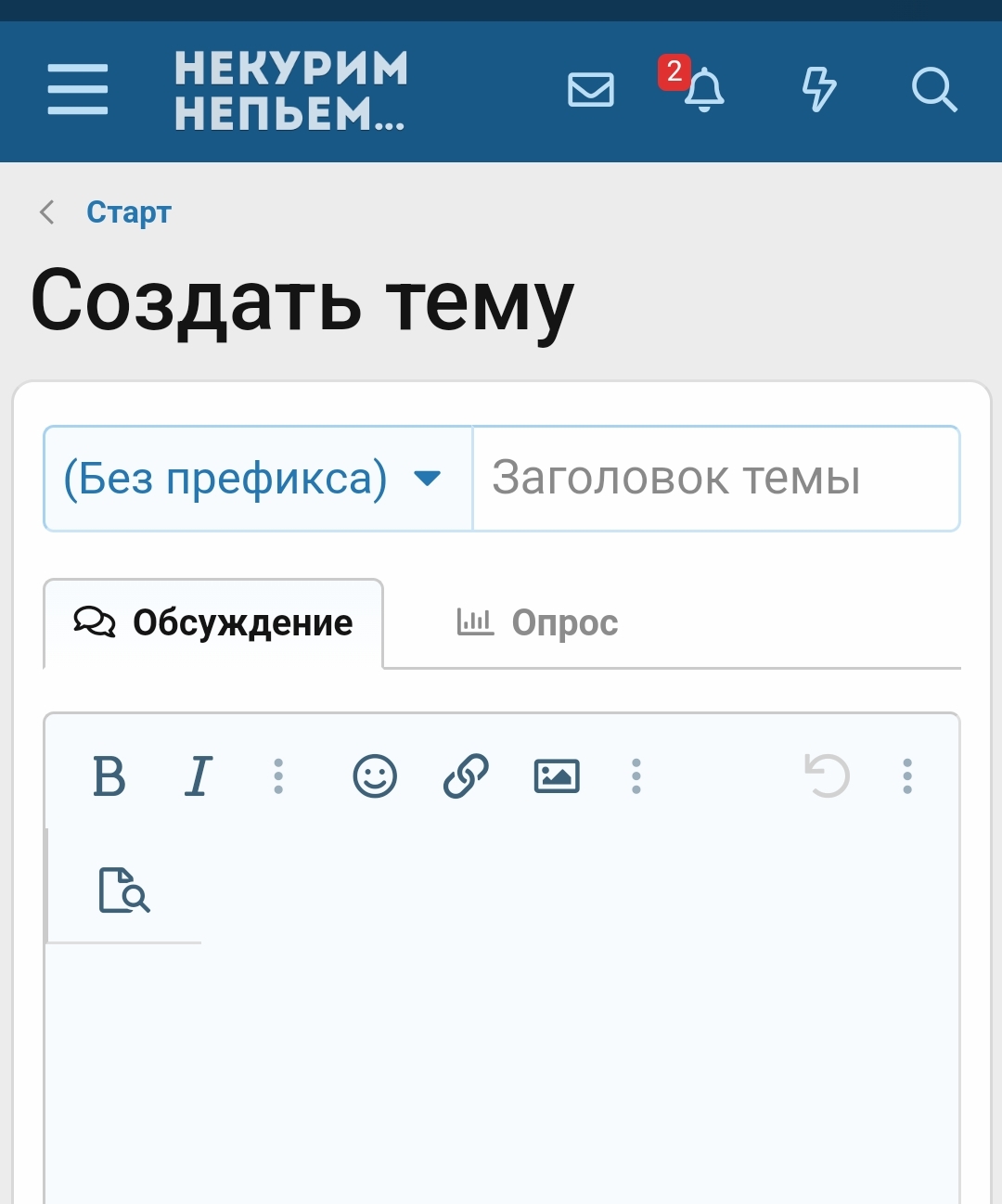This screenshot has height=1204, width=1002.
Task: Switch to the Опрос tab
Action: [x=538, y=623]
